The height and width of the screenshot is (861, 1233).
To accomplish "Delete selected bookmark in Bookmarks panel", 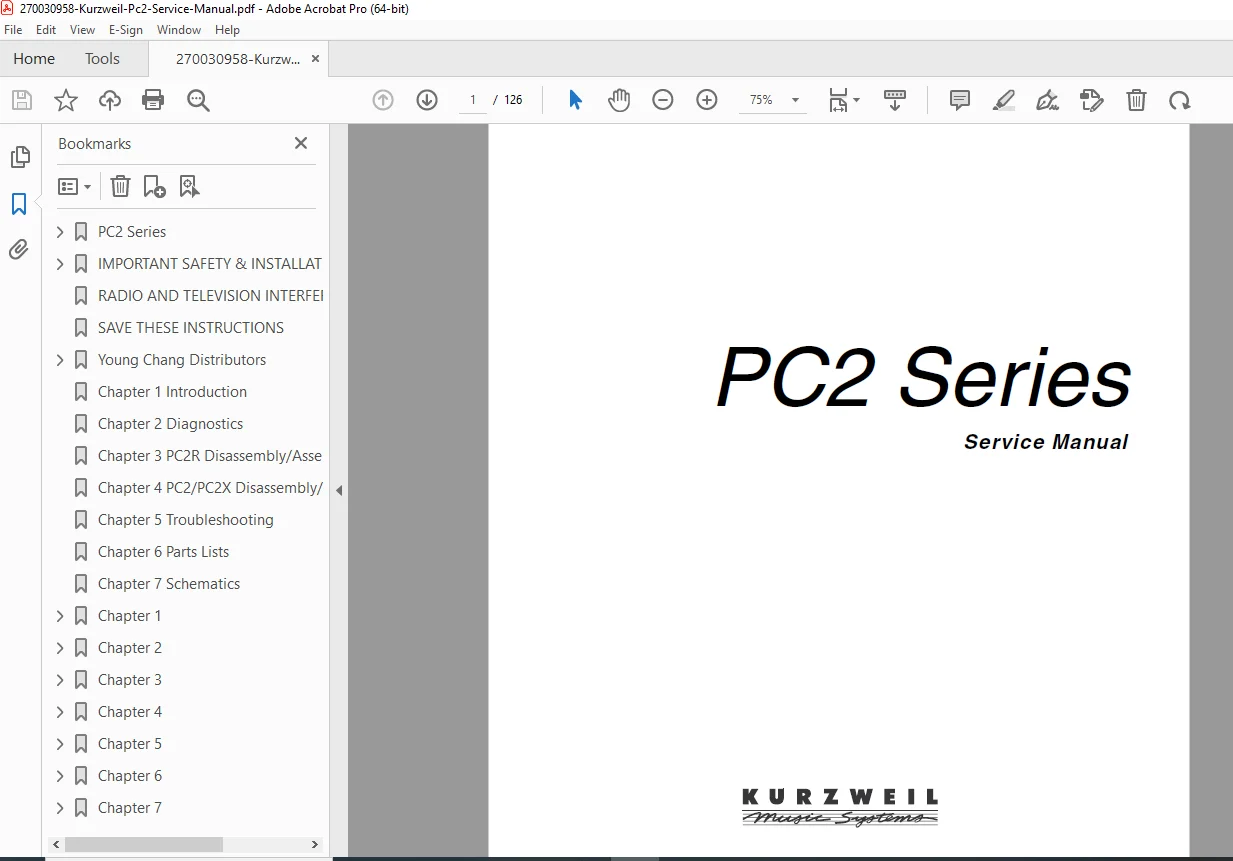I will [120, 186].
